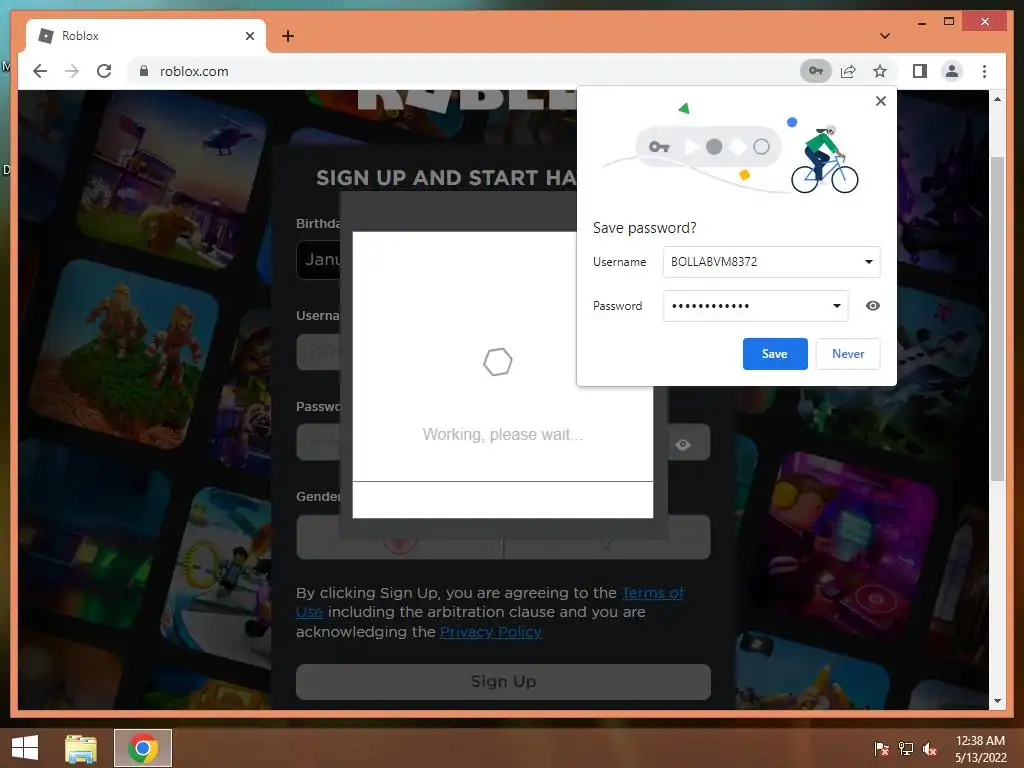Click the page scrollbar up arrow
The image size is (1024, 768).
click(997, 99)
